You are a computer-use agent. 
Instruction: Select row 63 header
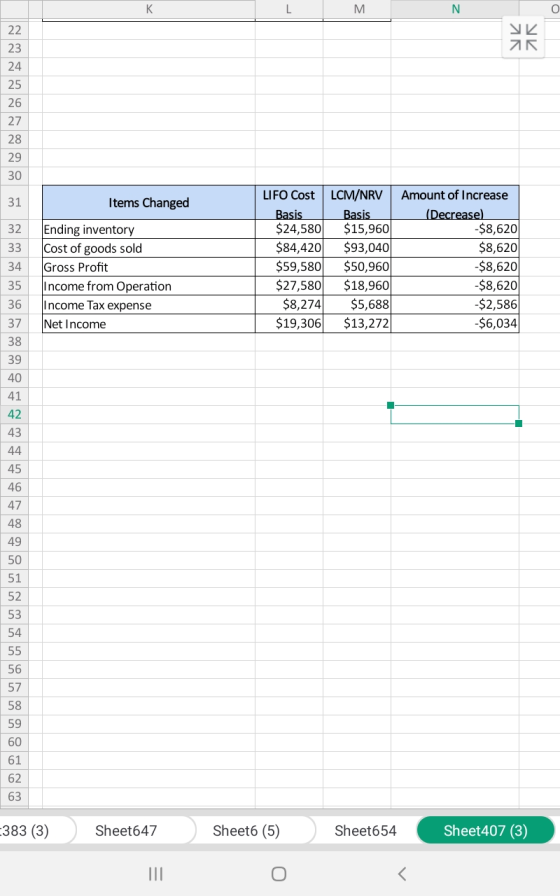click(x=14, y=797)
